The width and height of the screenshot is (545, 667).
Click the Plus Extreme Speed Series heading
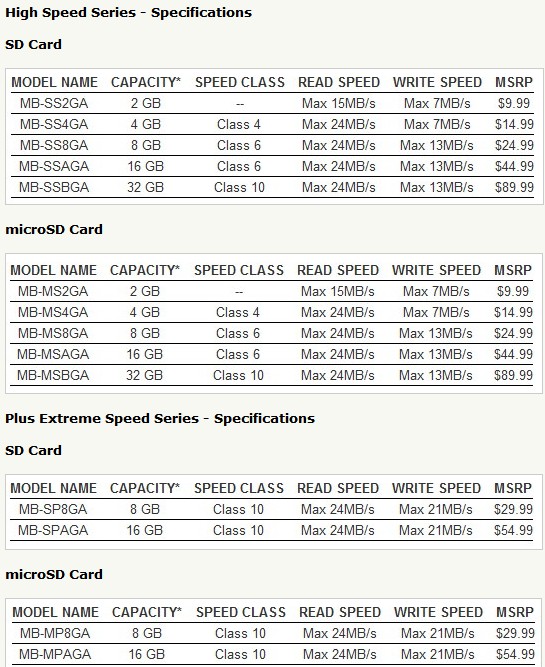click(160, 419)
